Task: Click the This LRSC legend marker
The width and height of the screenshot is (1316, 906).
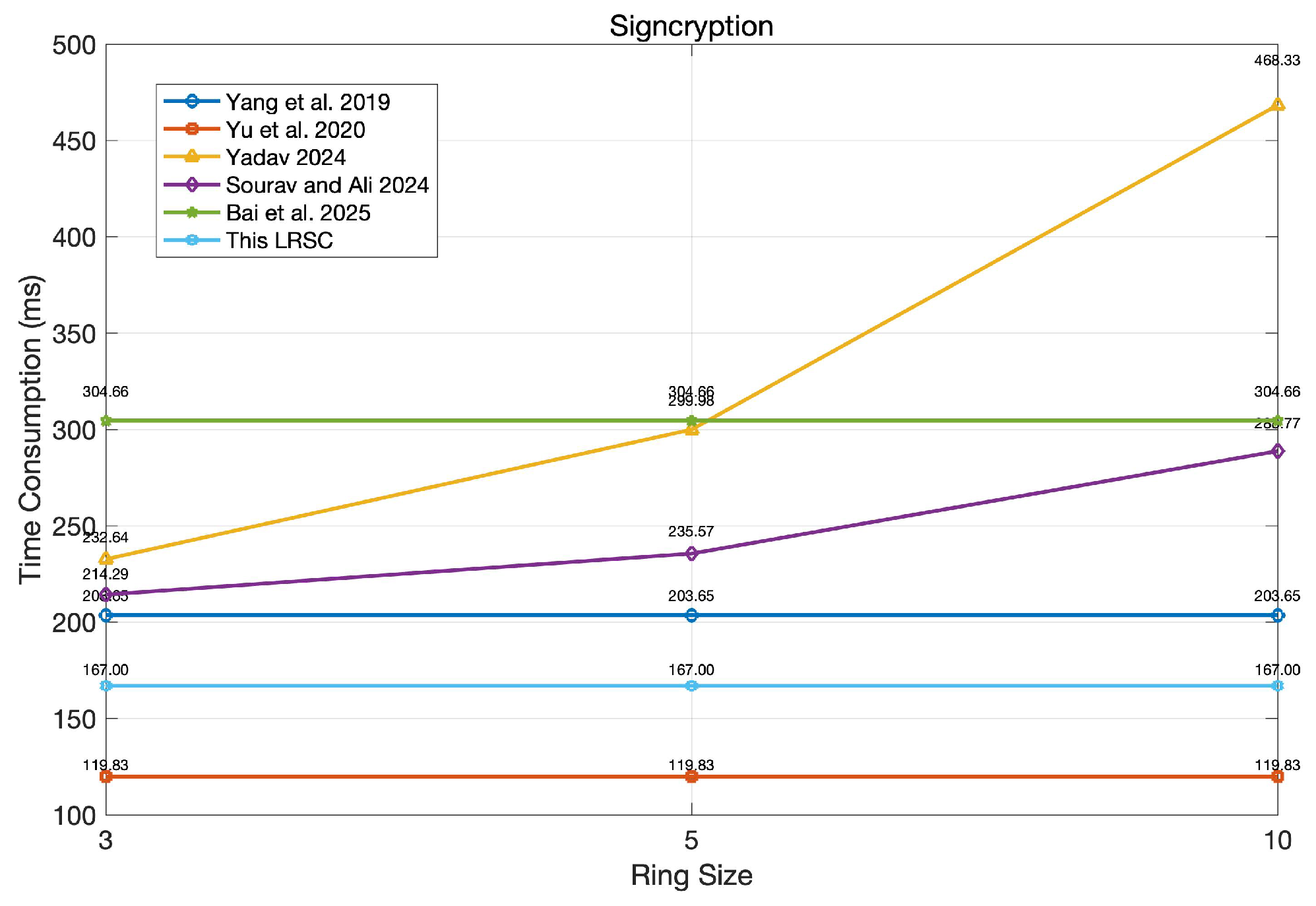Action: [191, 240]
